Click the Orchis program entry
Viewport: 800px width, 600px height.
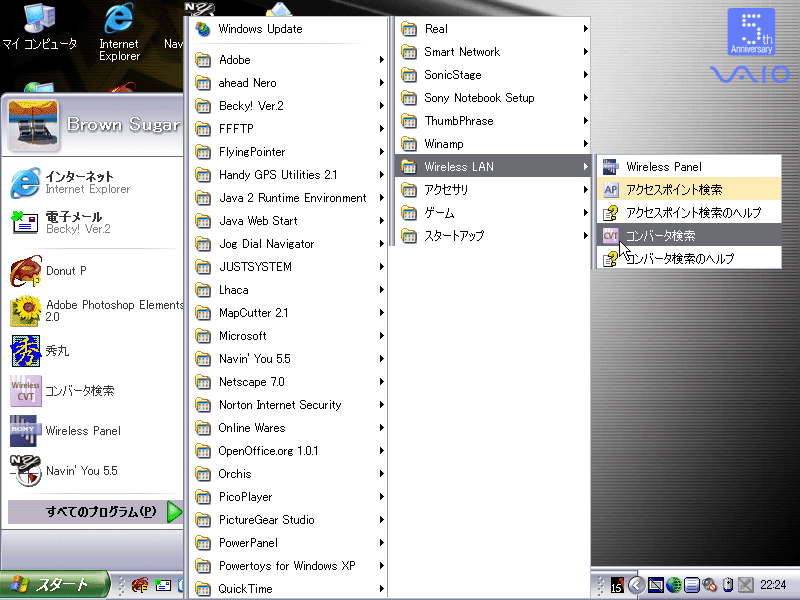[x=289, y=474]
